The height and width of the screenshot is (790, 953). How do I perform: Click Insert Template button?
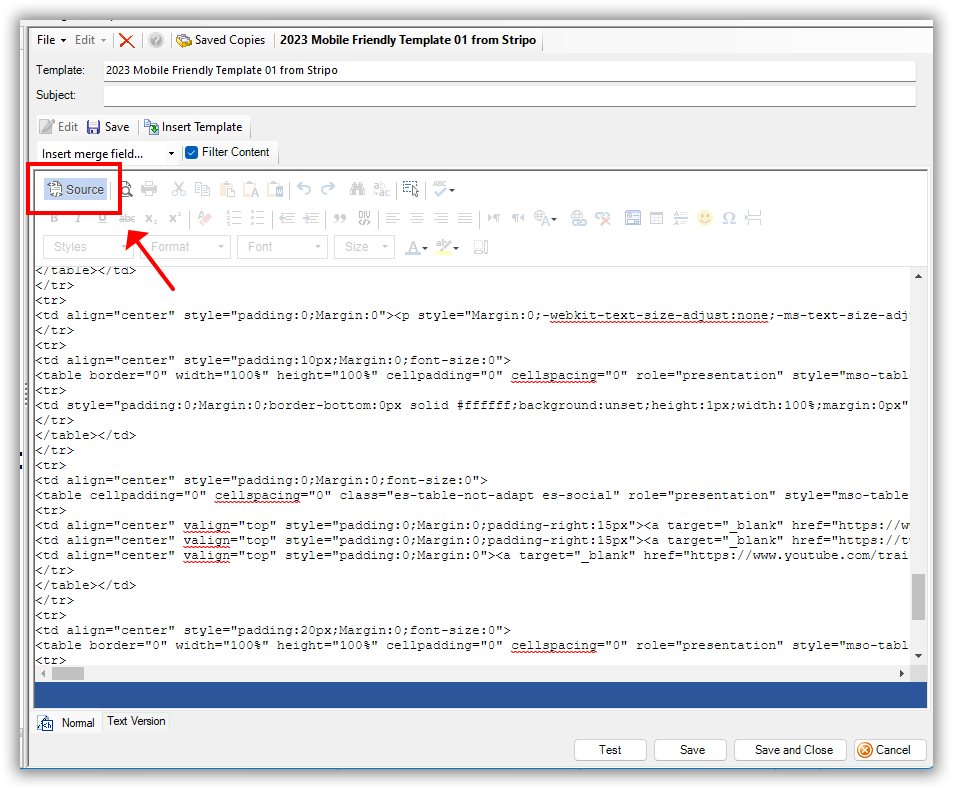(193, 127)
